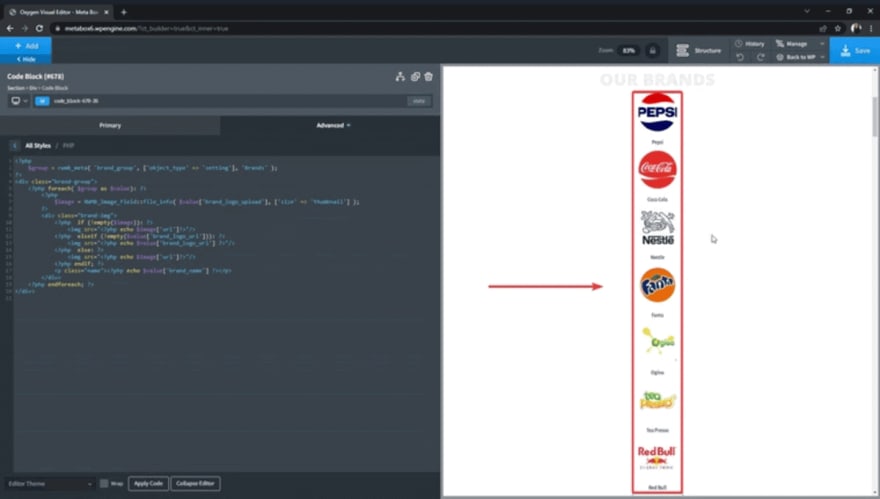
Task: Click the browser back arrow
Action: click(10, 28)
